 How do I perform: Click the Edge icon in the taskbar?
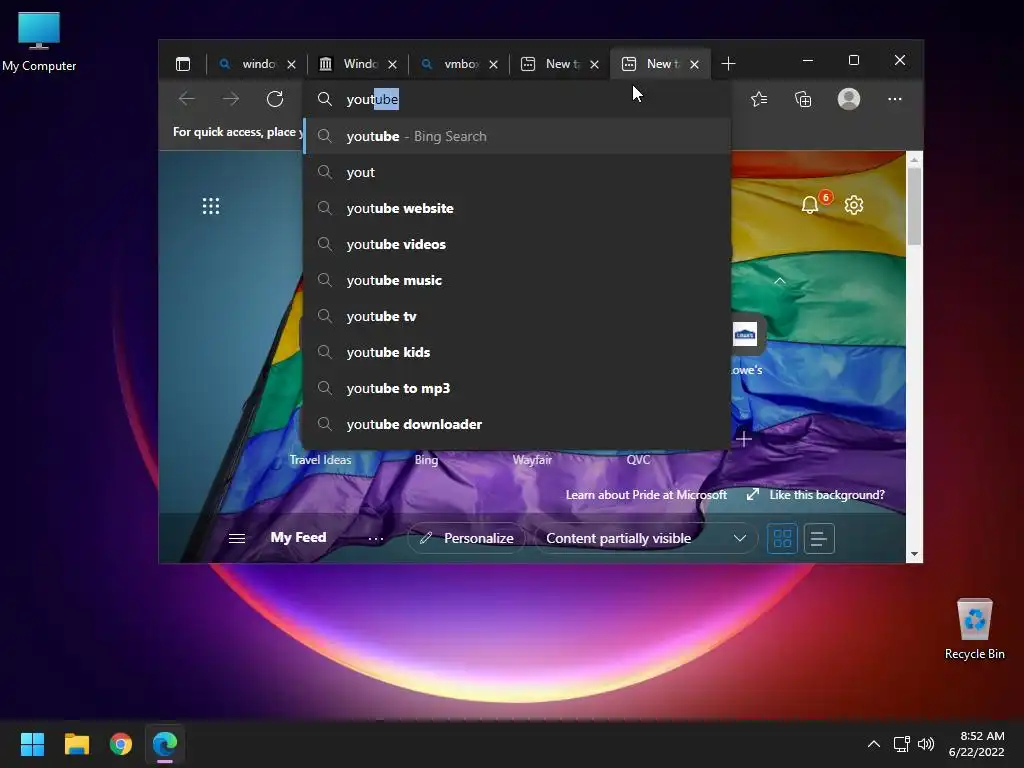pyautogui.click(x=165, y=744)
